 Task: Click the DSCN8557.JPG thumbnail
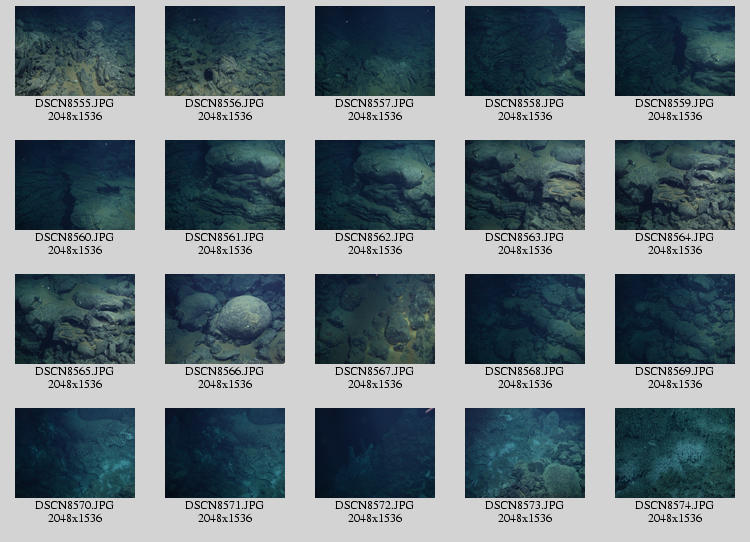pyautogui.click(x=375, y=51)
